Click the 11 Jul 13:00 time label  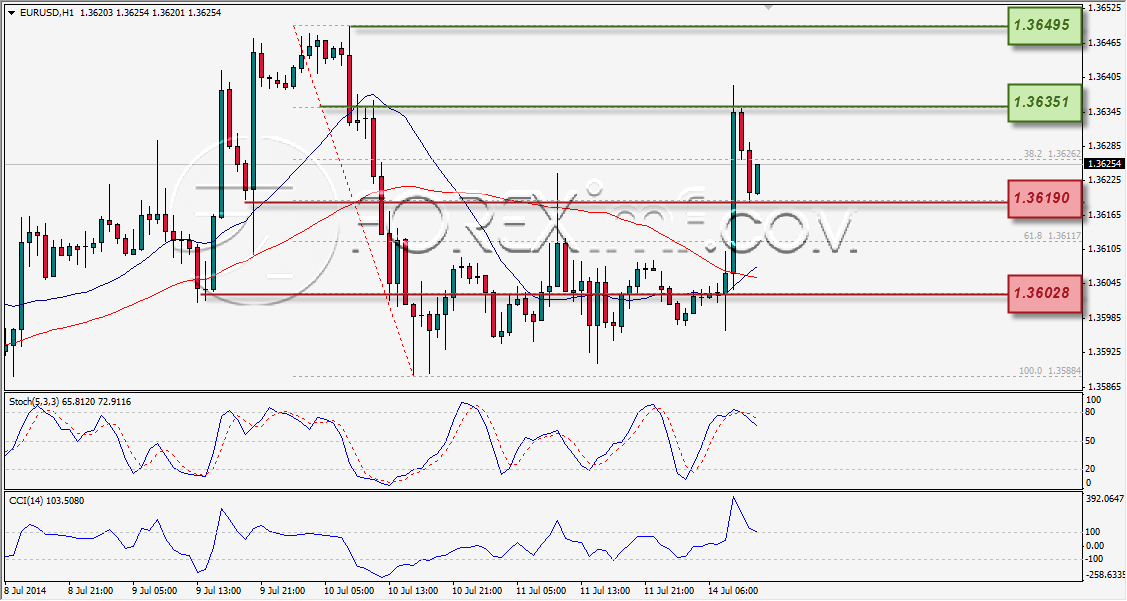[x=604, y=591]
